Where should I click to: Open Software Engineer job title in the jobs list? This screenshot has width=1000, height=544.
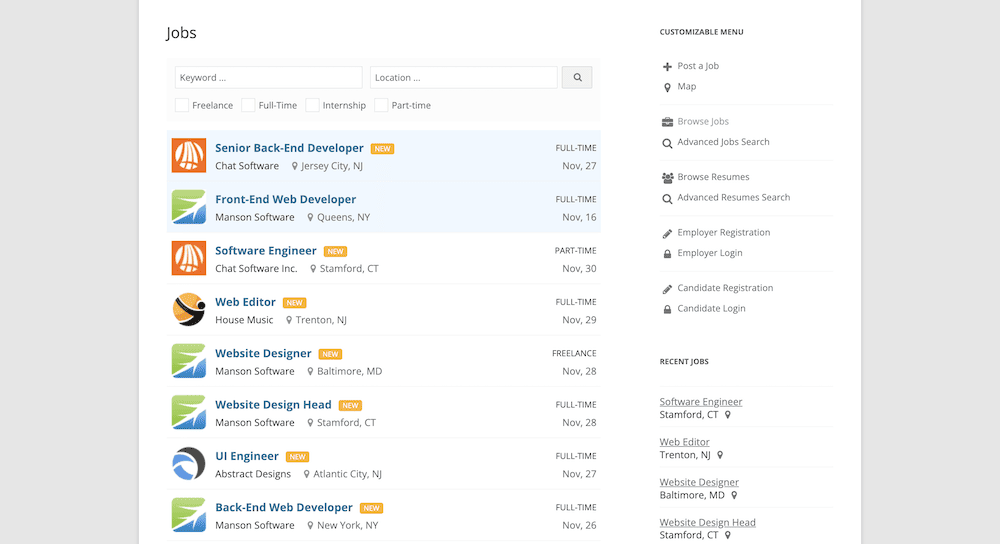click(x=265, y=251)
